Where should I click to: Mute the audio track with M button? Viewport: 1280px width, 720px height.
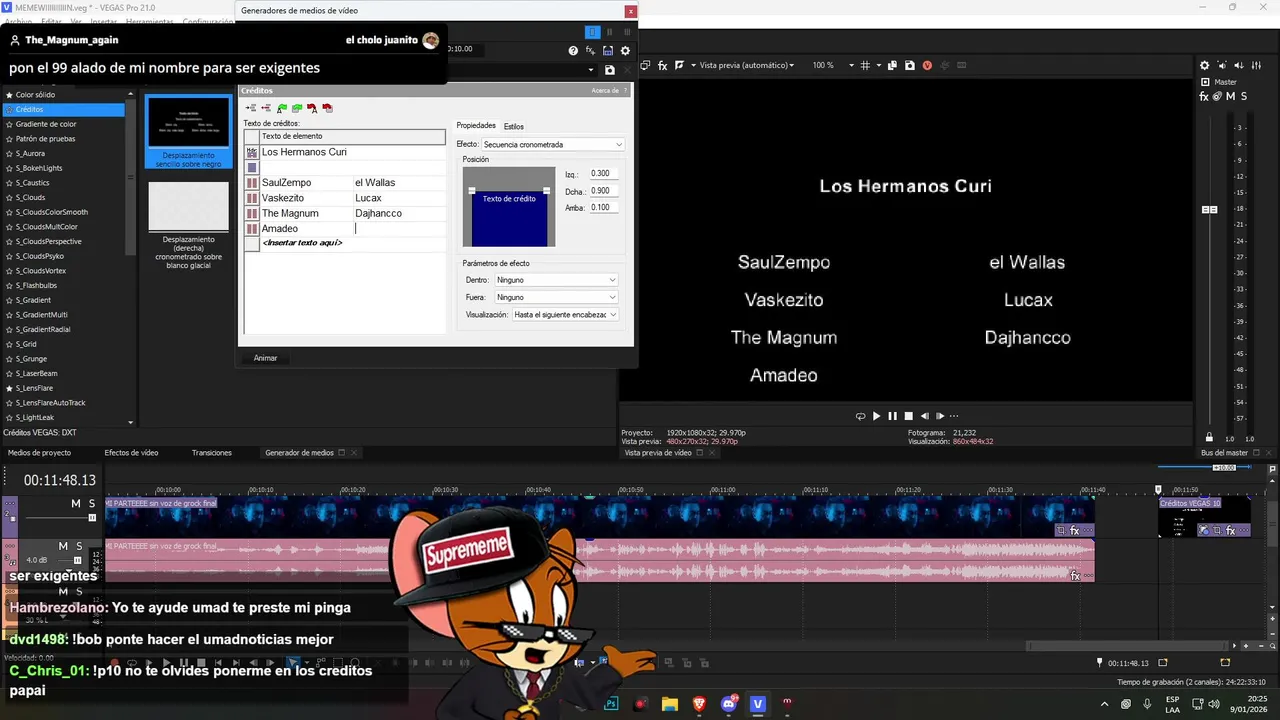pyautogui.click(x=62, y=546)
